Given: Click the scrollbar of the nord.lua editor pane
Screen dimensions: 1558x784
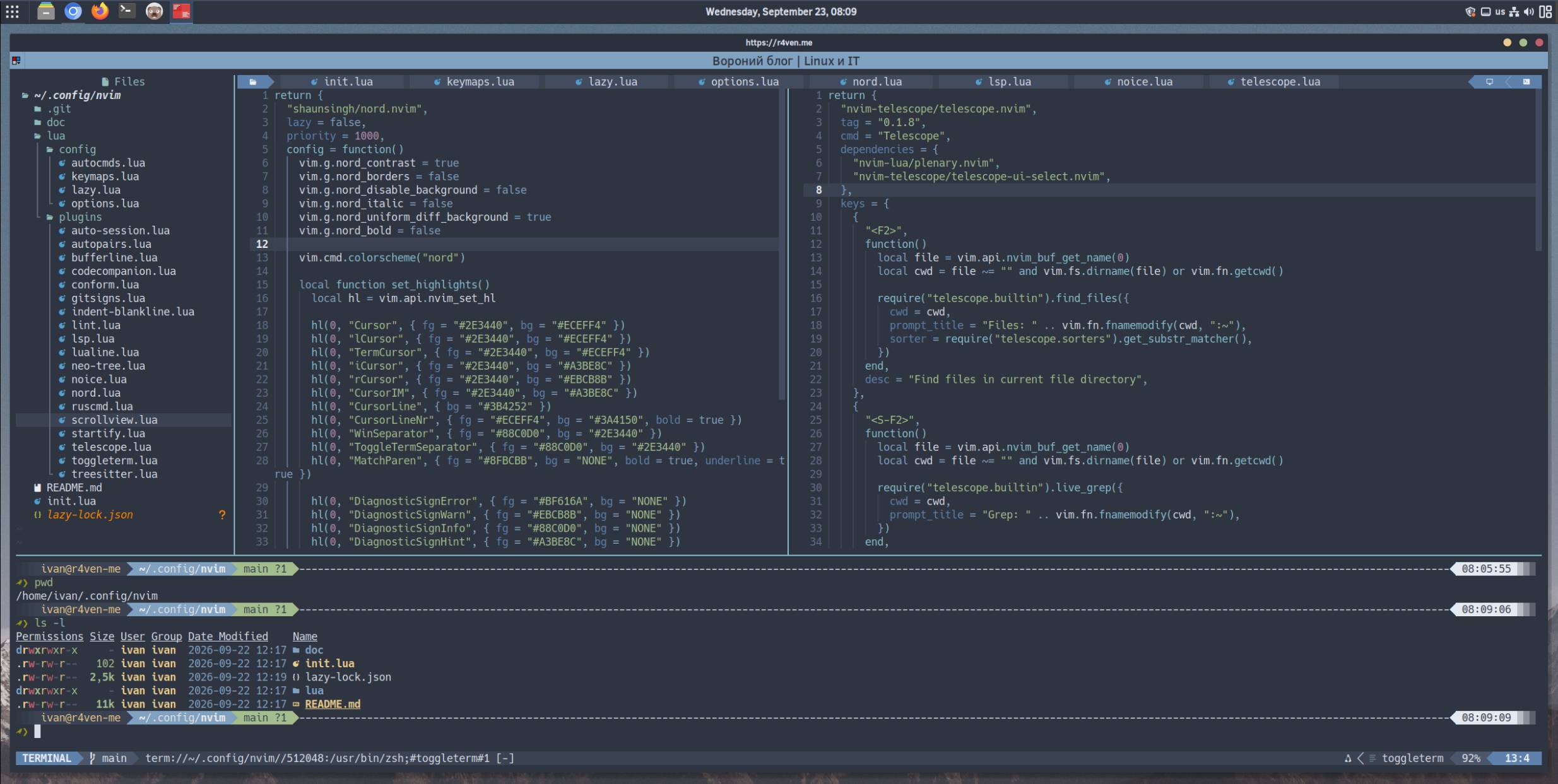Looking at the screenshot, I should click(x=782, y=245).
